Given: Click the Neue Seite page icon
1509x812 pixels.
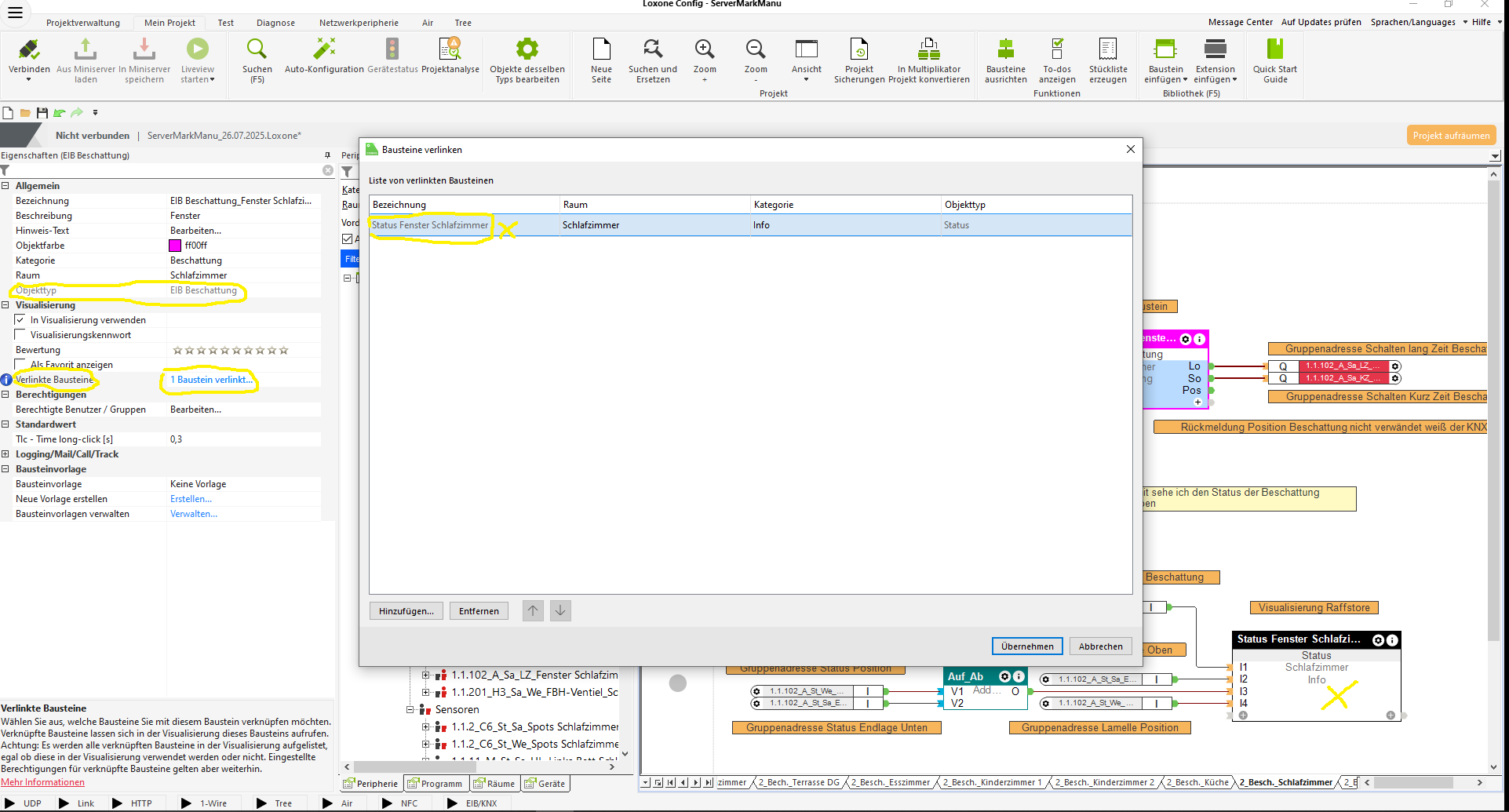Looking at the screenshot, I should [601, 50].
